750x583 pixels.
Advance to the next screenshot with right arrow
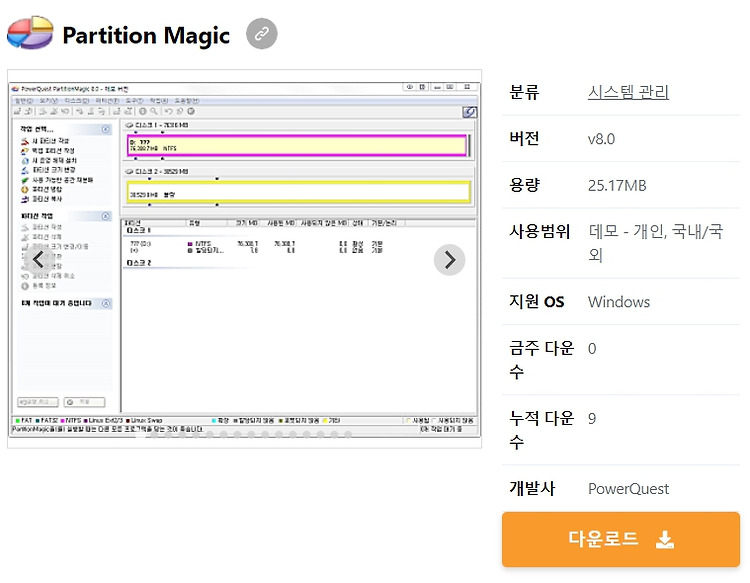point(449,260)
